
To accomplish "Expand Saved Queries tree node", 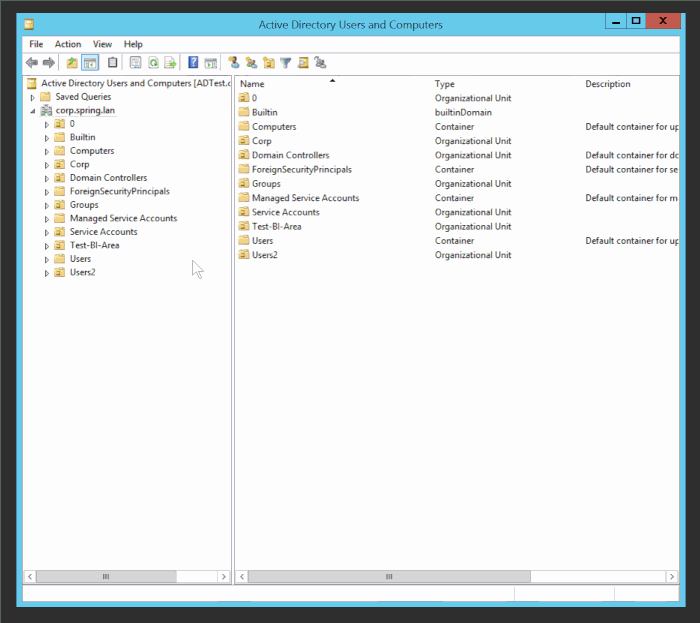I will coord(33,97).
